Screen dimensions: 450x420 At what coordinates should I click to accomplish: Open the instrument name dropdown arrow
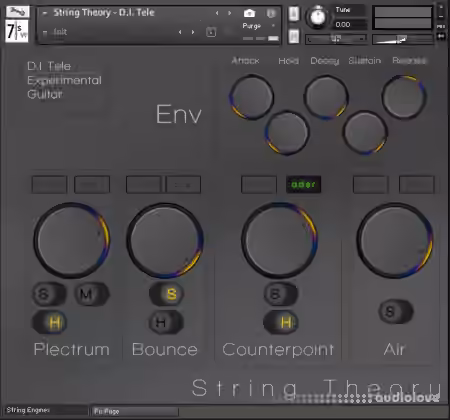[x=45, y=13]
